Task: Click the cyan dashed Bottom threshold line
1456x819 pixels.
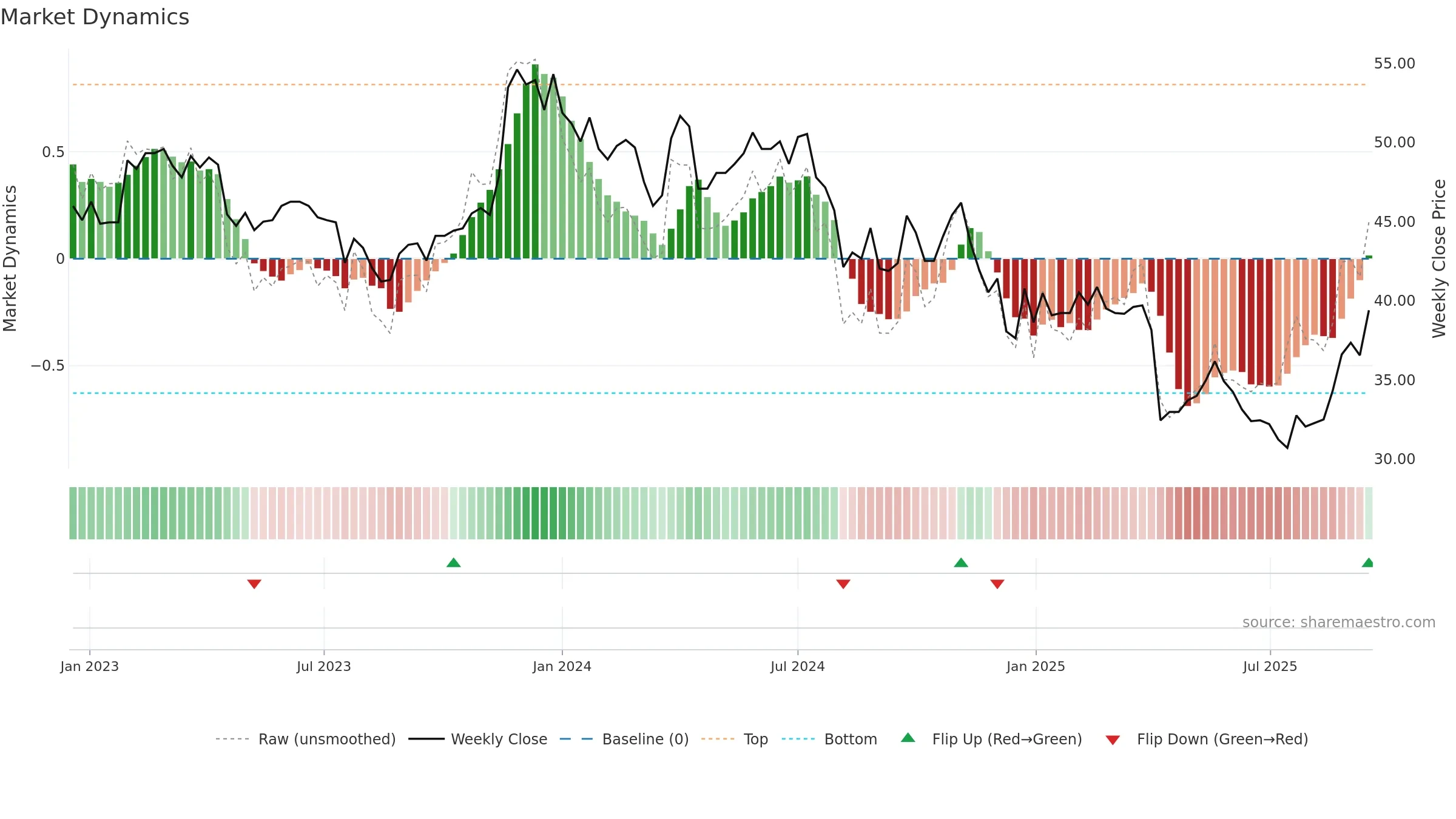Action: point(720,393)
